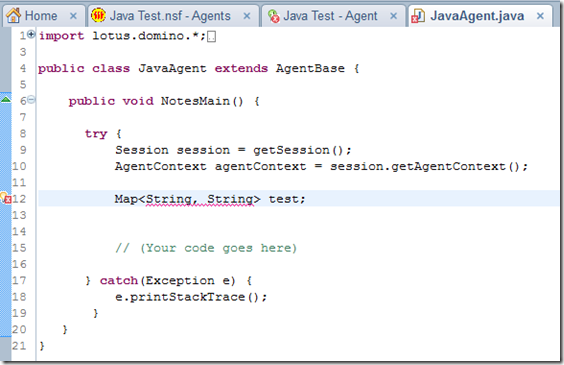Close the Java Test - Agent tab

click(394, 16)
